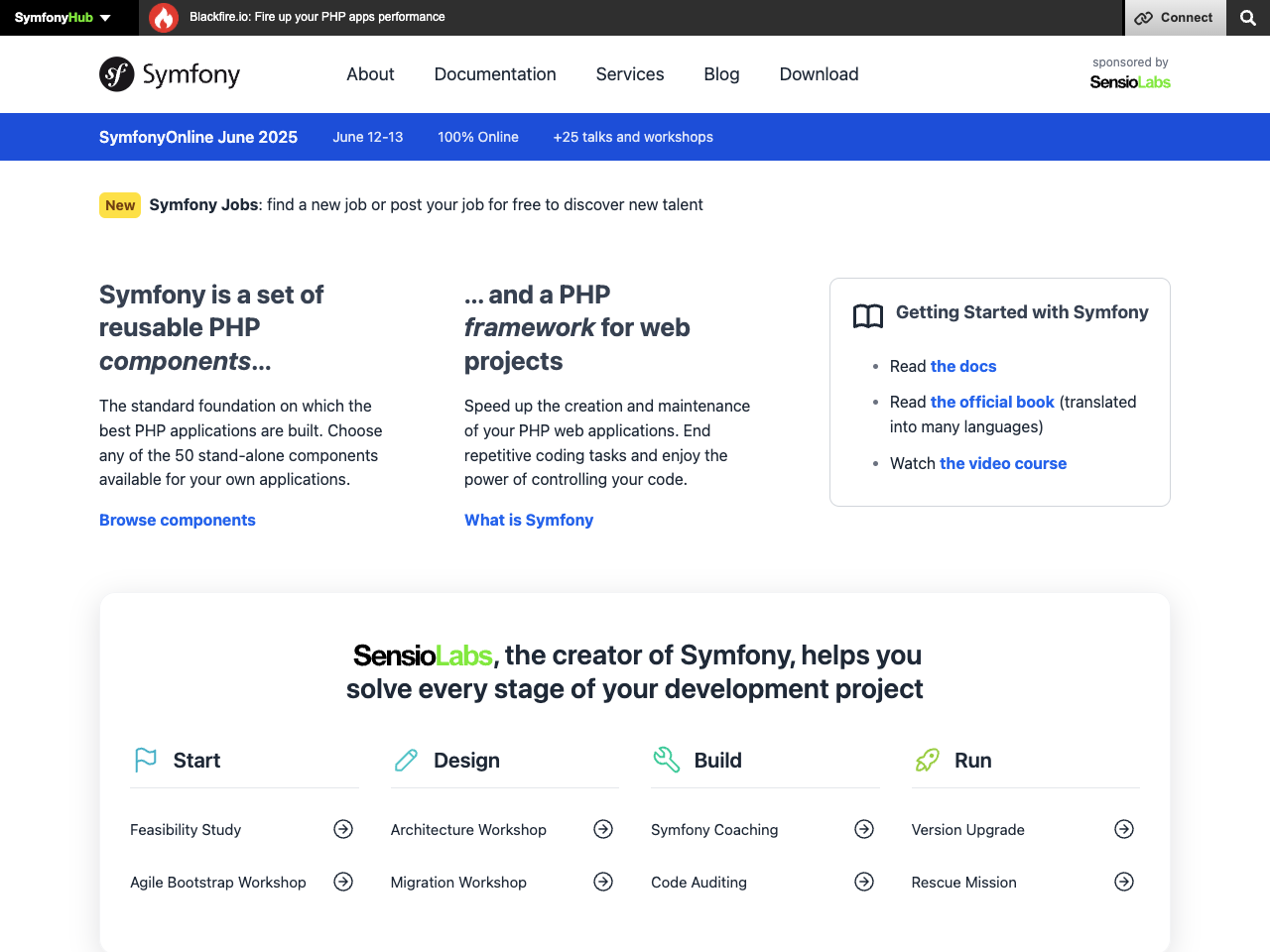
Task: Click arrow icon beside Agile Bootstrap Workshop
Action: pos(343,882)
